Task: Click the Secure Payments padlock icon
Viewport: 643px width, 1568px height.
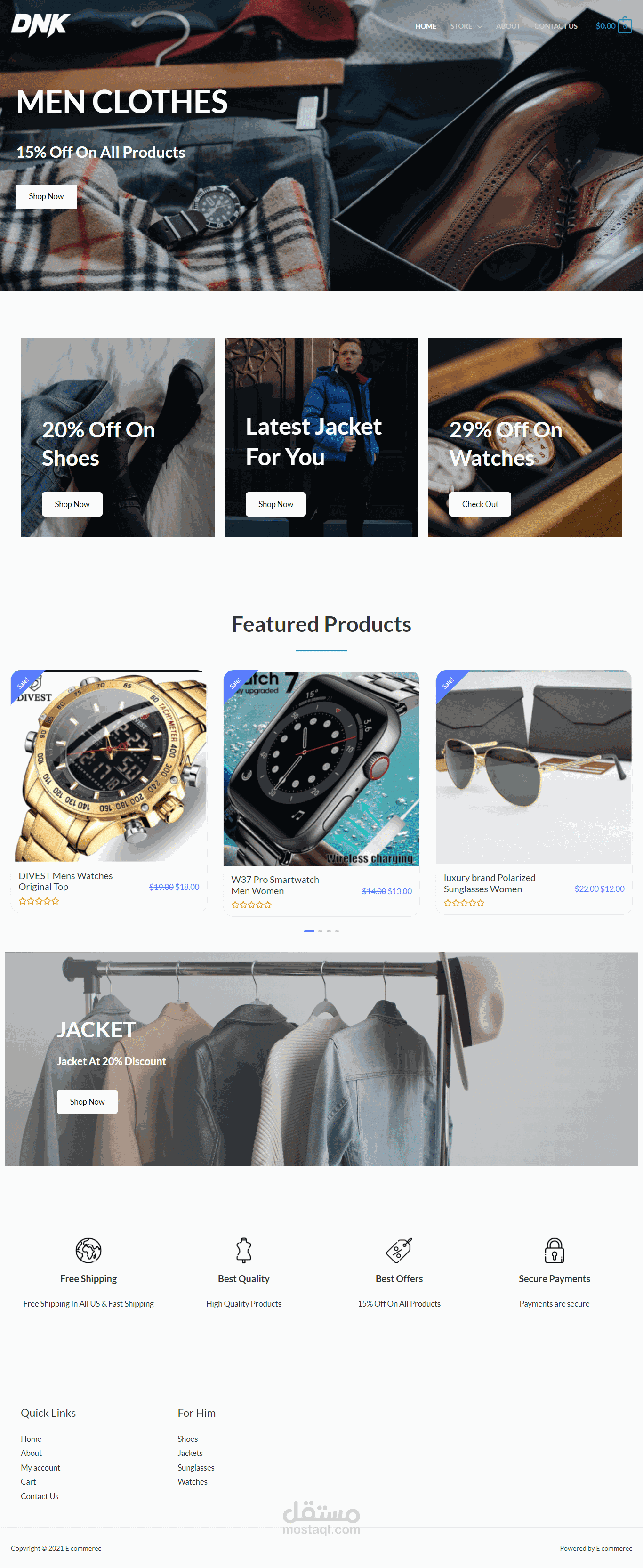Action: coord(554,1250)
